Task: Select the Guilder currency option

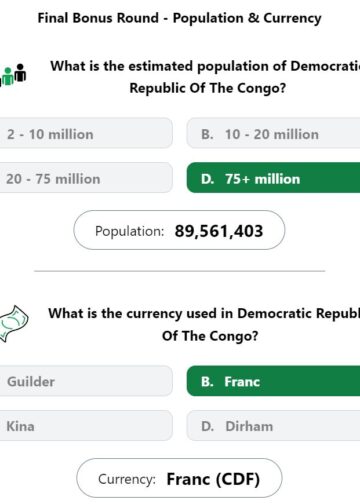Action: tap(86, 381)
